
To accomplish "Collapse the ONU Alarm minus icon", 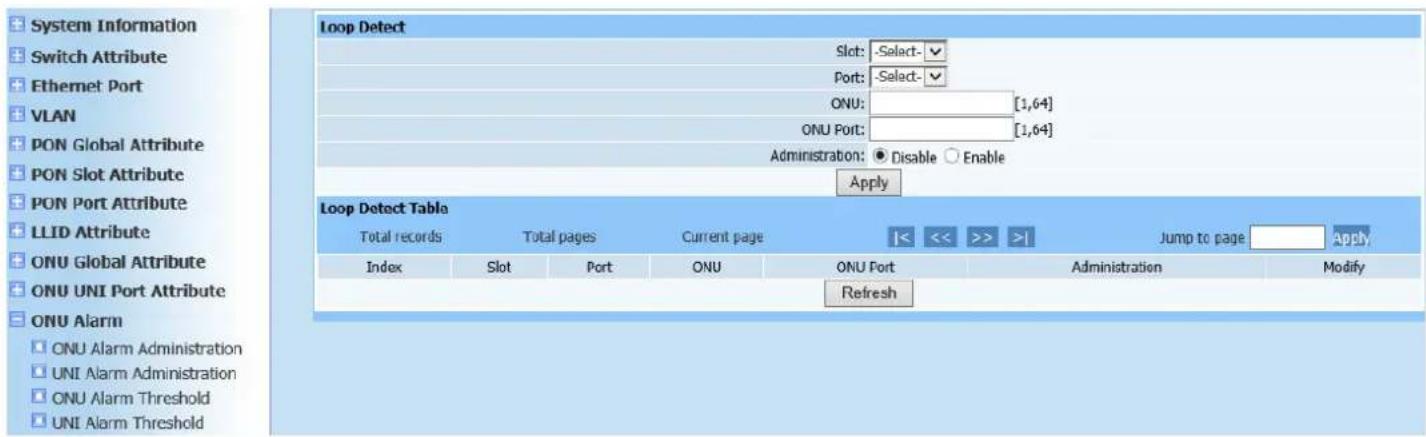I will point(14,322).
